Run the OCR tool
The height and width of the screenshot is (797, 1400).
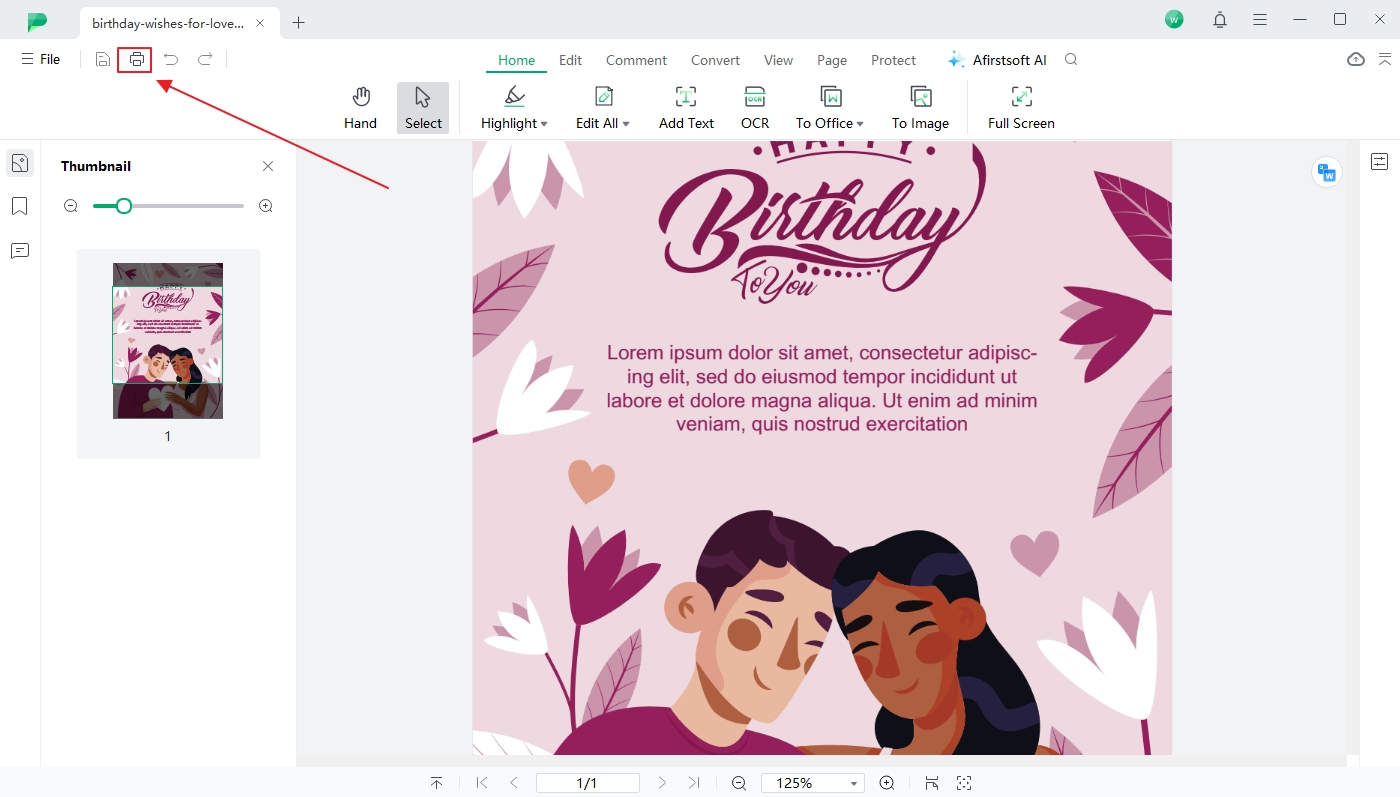tap(755, 108)
